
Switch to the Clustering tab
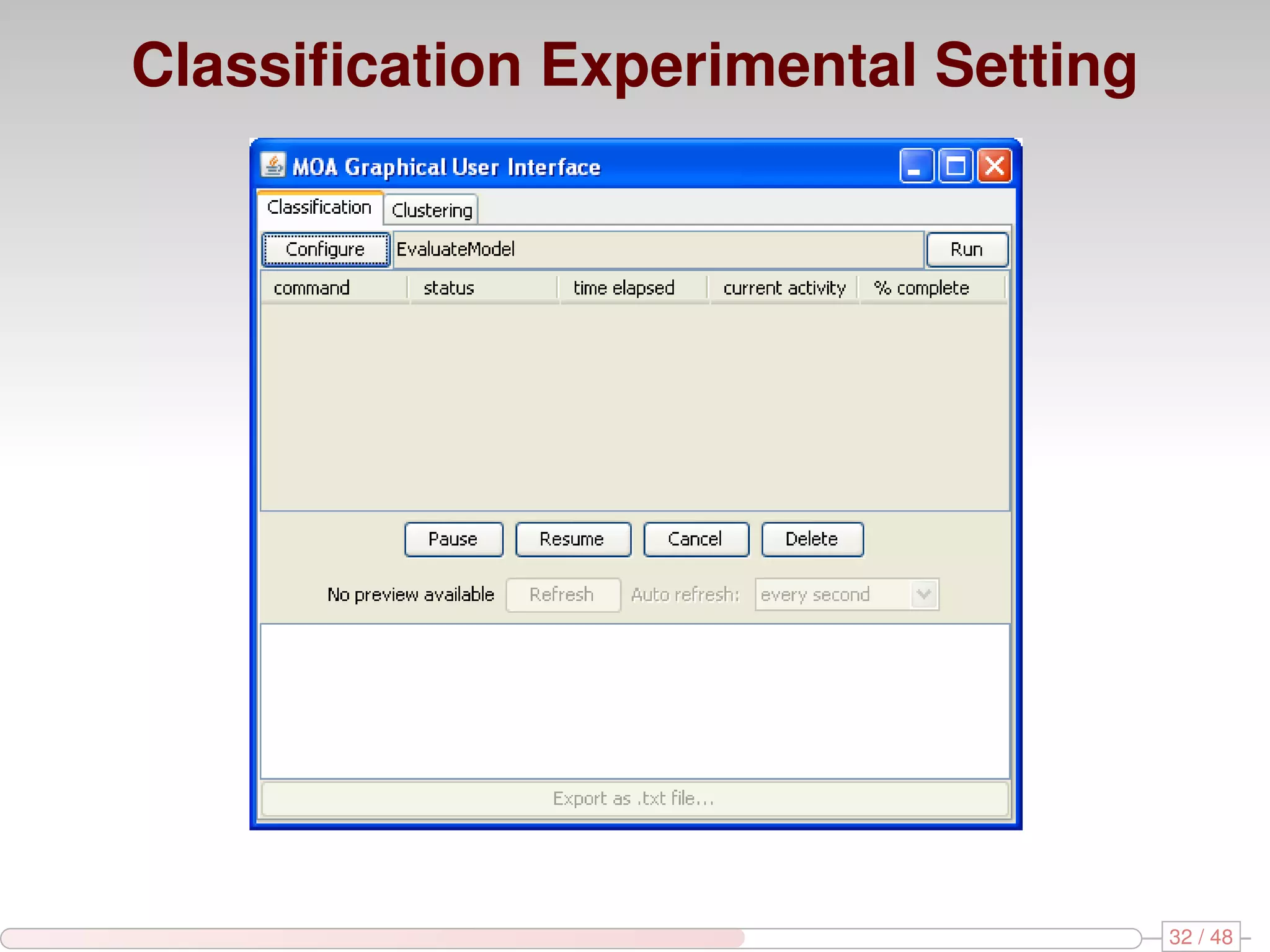(432, 210)
